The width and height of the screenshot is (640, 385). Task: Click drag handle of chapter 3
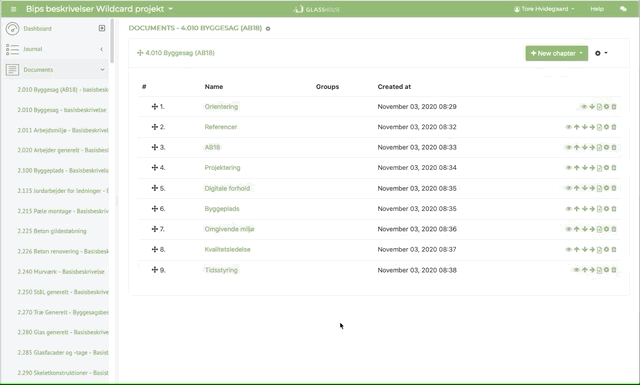tap(155, 147)
